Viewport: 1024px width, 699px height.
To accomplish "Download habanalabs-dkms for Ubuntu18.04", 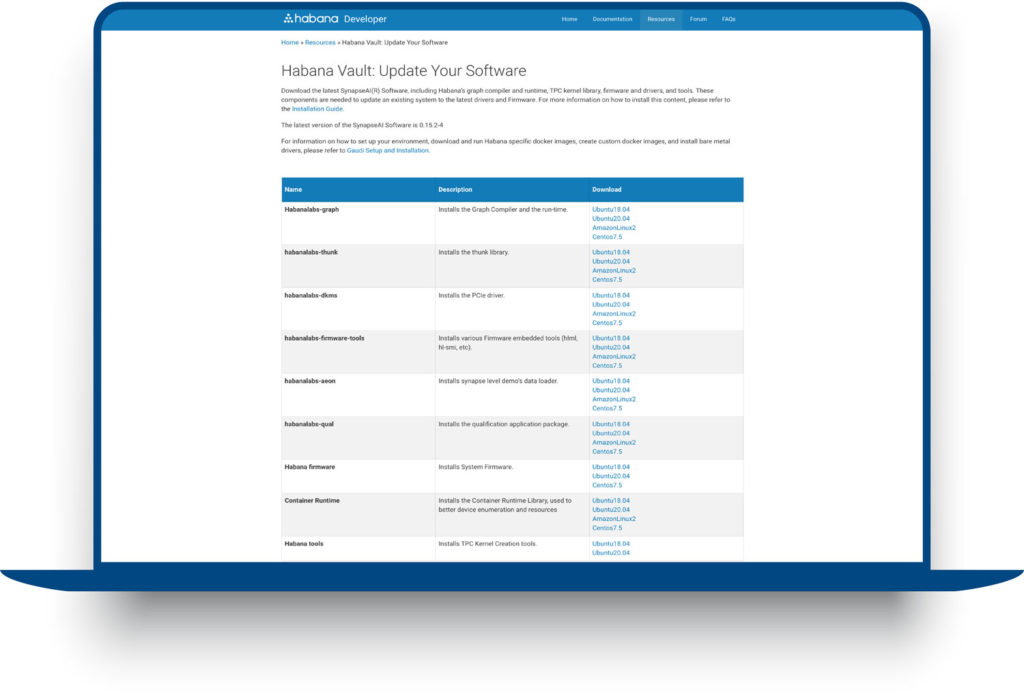I will (611, 295).
